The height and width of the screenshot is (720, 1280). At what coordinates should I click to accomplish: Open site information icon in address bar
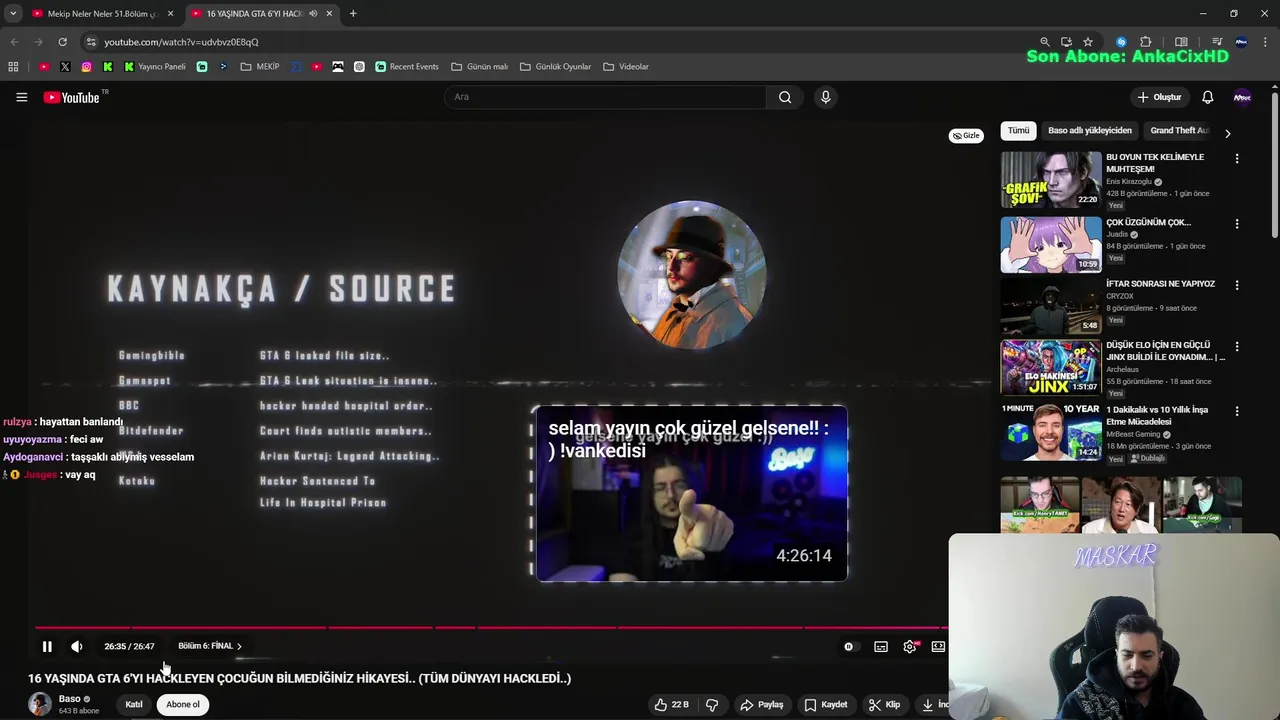click(91, 42)
